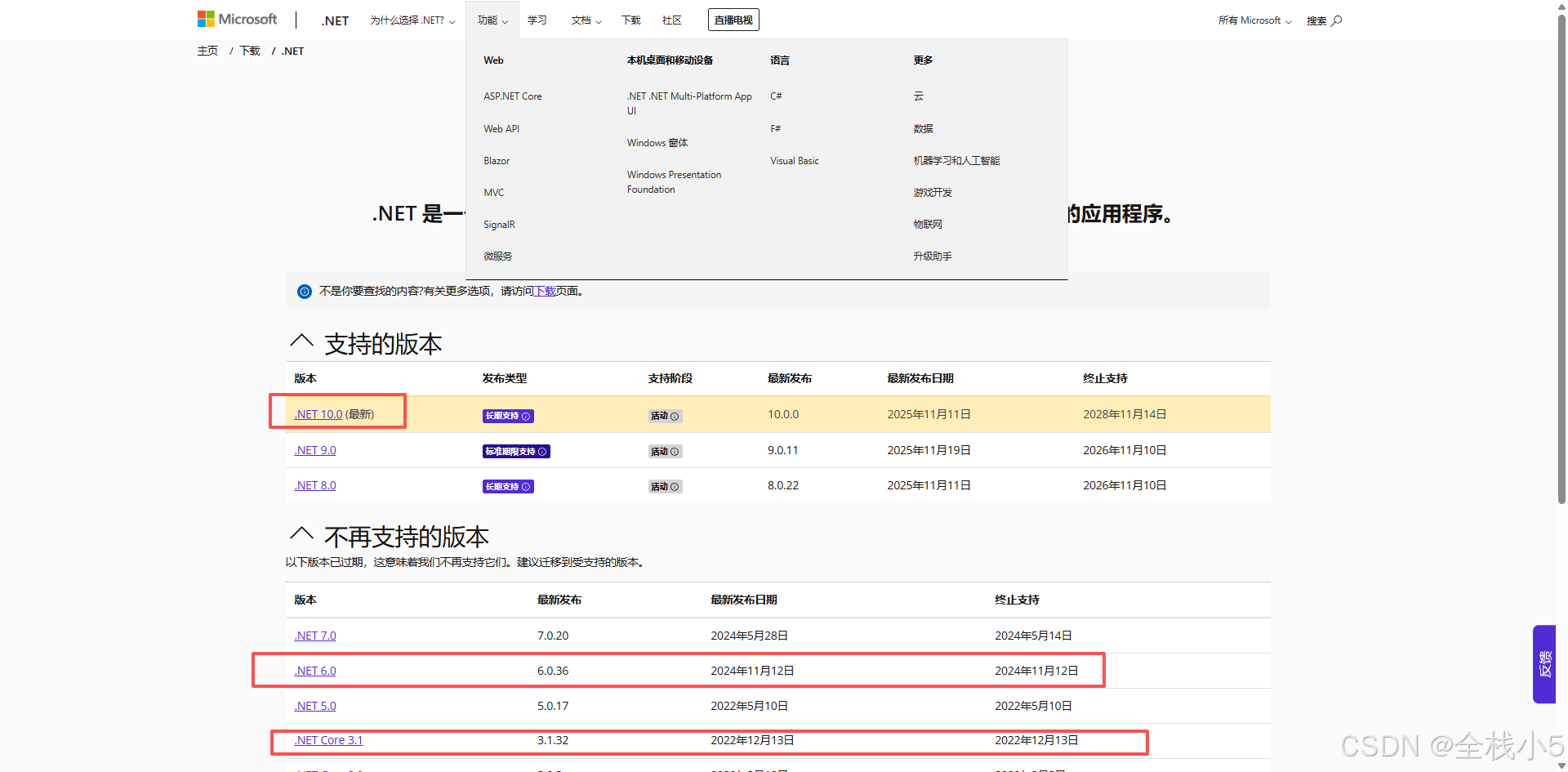Viewport: 1568px width, 772px height.
Task: Click the vertical page scrollbar
Action: (x=1561, y=257)
